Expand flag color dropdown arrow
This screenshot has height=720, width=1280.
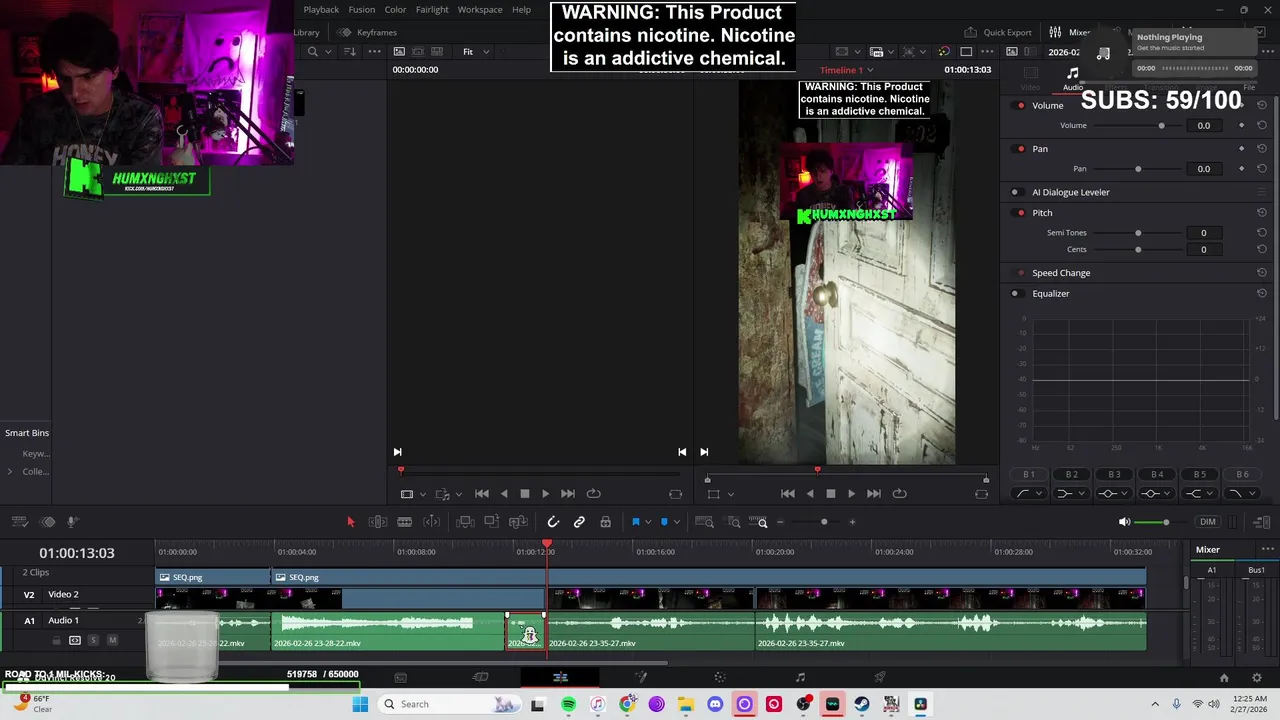[x=648, y=522]
